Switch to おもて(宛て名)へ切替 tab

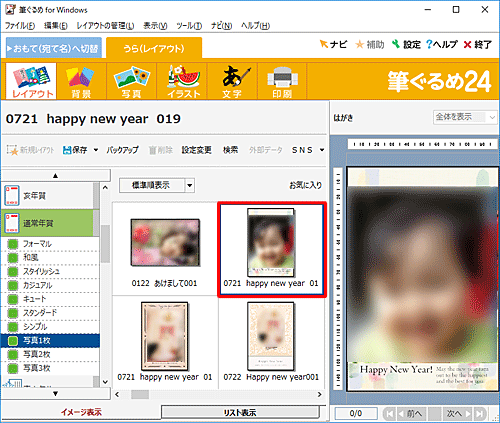coord(54,48)
